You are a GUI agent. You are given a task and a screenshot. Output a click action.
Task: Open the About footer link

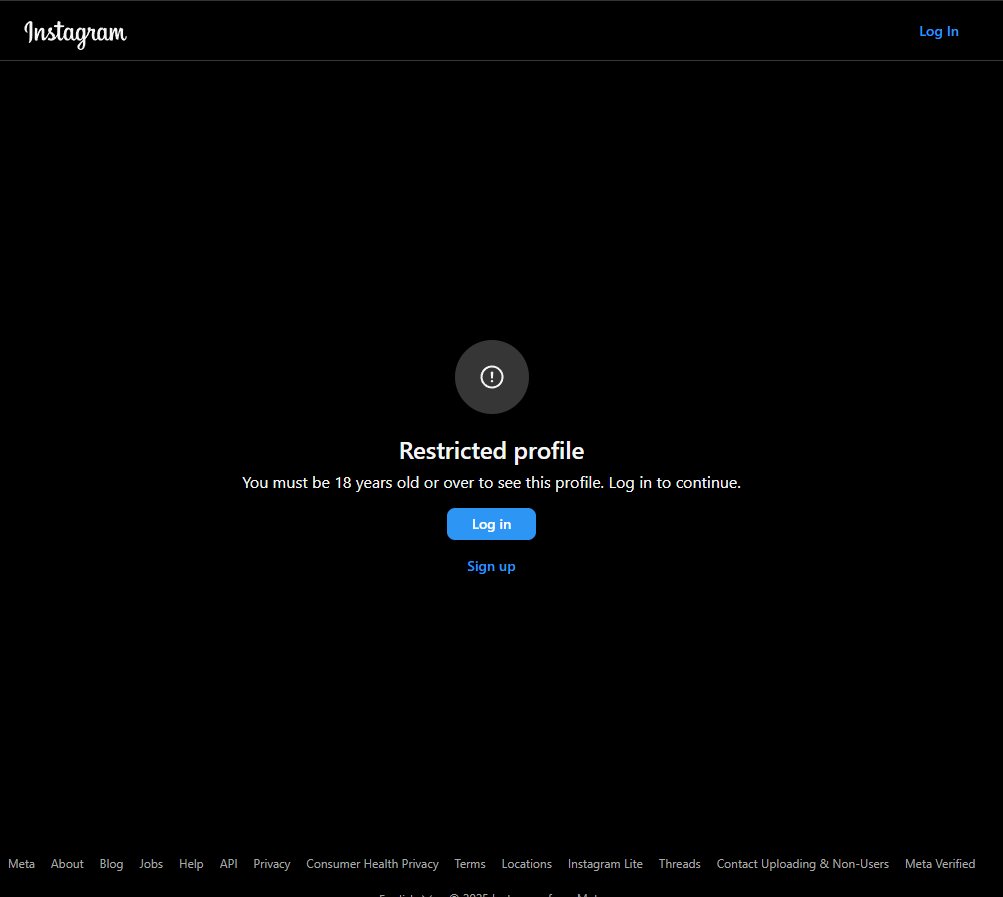tap(67, 864)
